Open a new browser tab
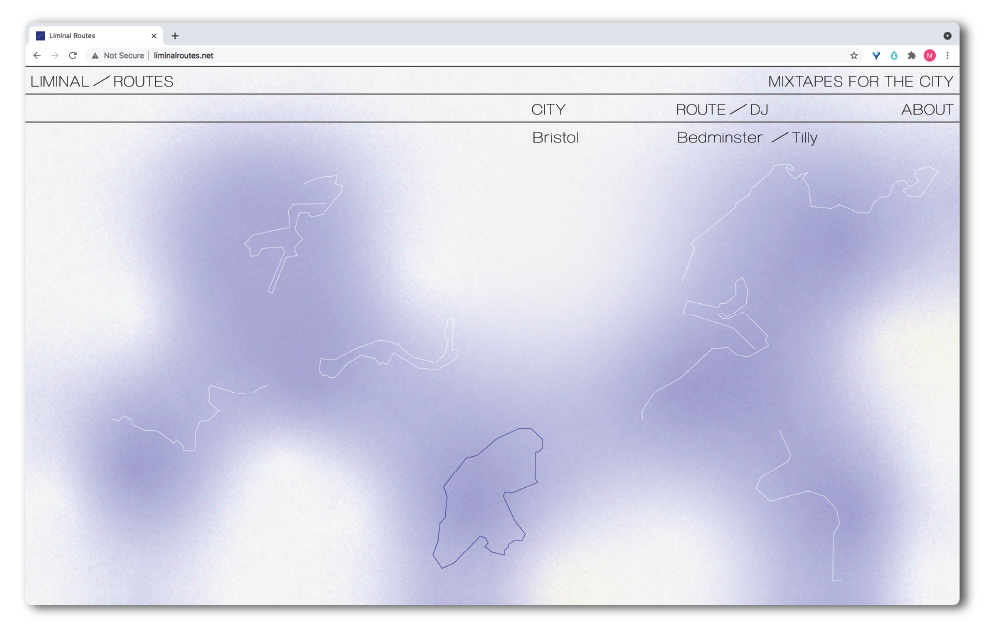985x629 pixels. click(175, 36)
